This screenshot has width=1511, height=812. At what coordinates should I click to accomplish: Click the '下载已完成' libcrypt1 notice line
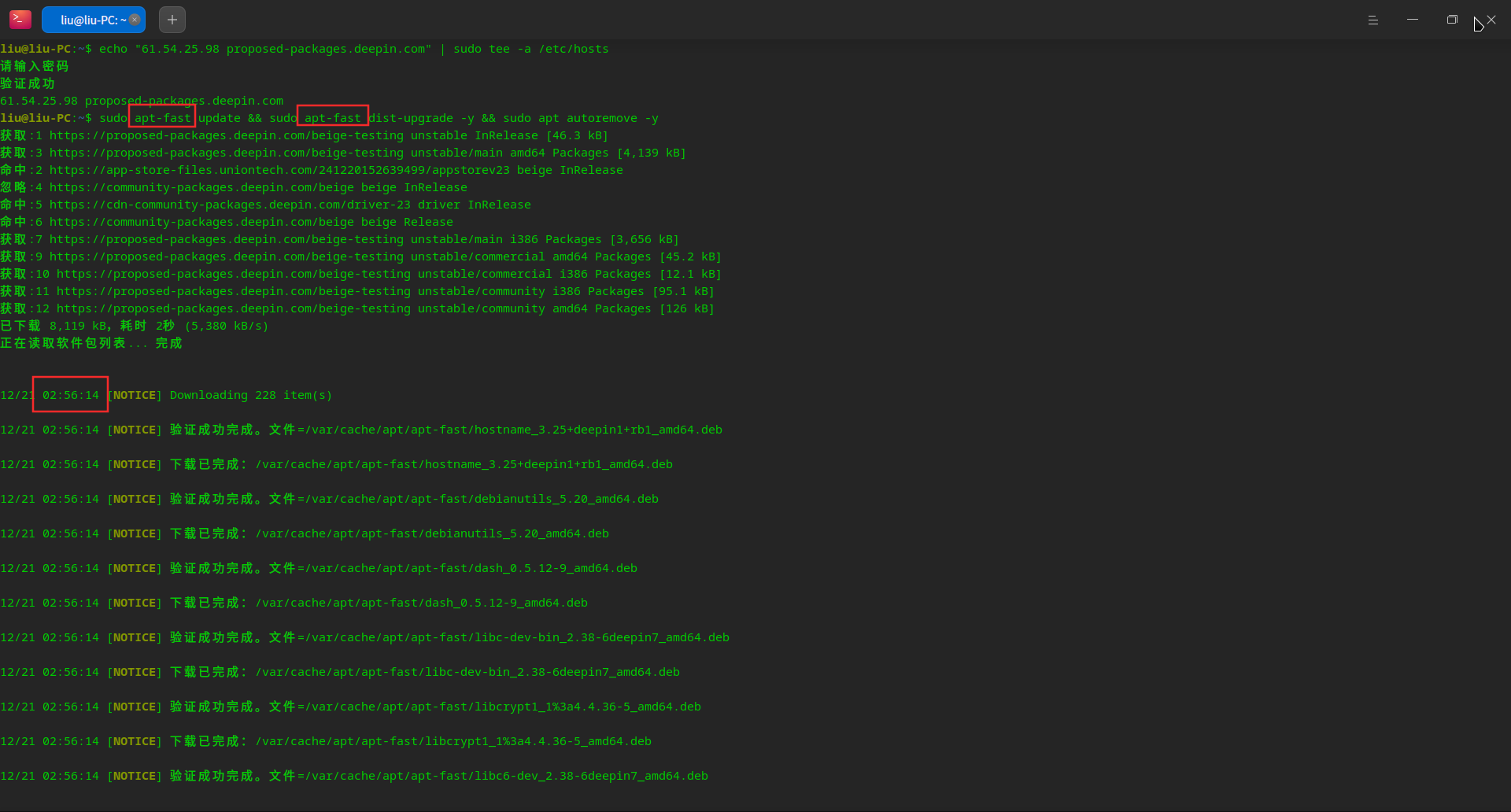coord(326,741)
